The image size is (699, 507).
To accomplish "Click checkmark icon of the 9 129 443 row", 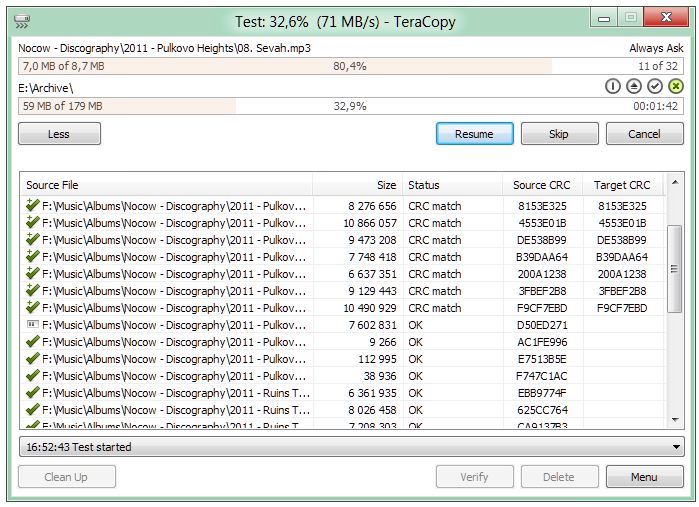I will [33, 290].
